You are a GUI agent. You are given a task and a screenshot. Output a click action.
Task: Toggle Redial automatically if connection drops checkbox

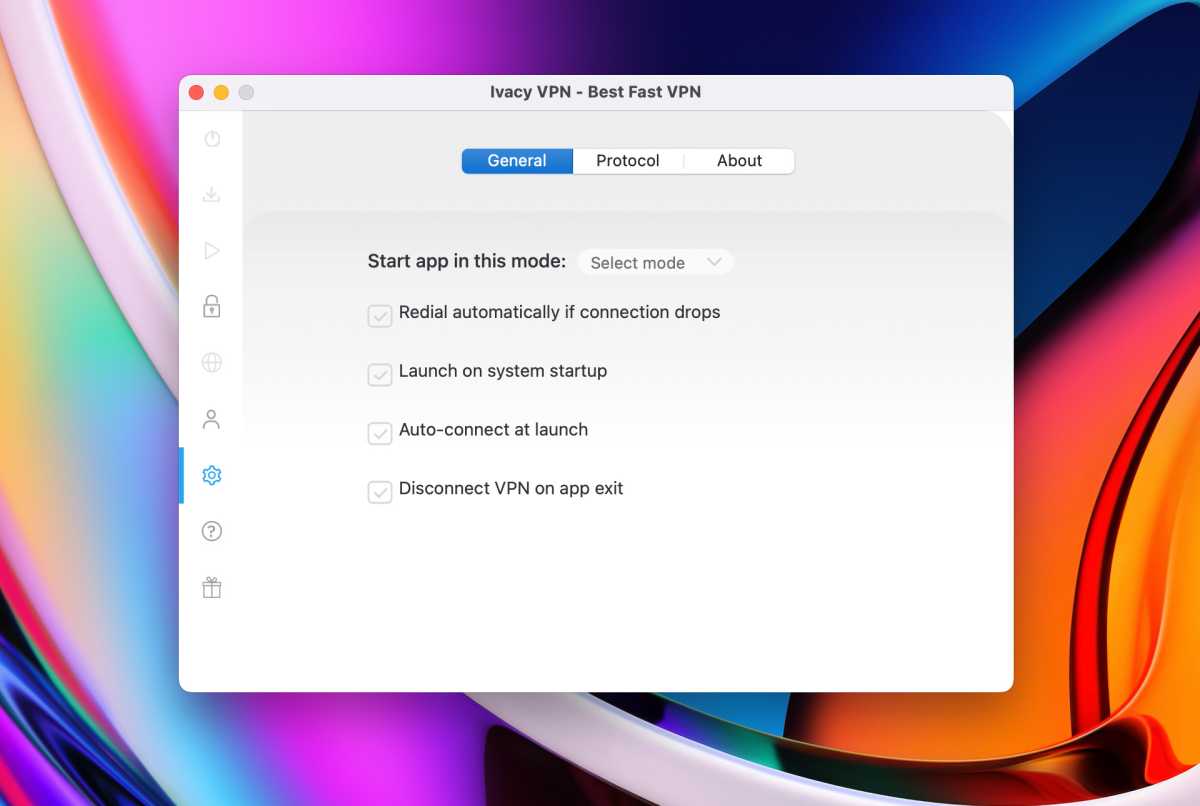[x=380, y=316]
